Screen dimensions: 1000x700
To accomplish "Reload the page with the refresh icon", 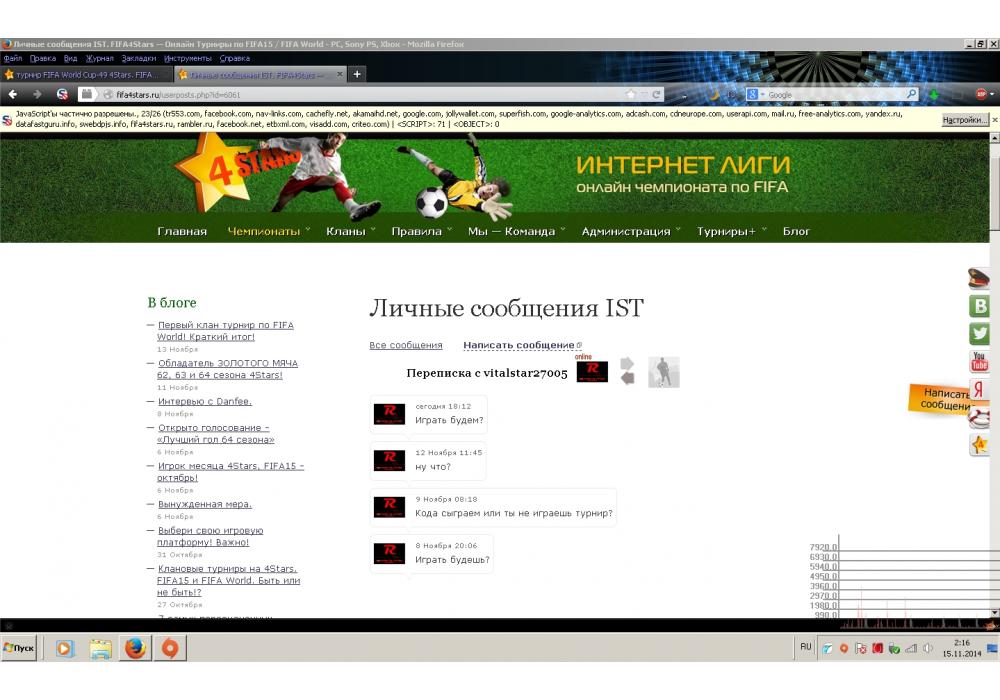I will click(656, 94).
